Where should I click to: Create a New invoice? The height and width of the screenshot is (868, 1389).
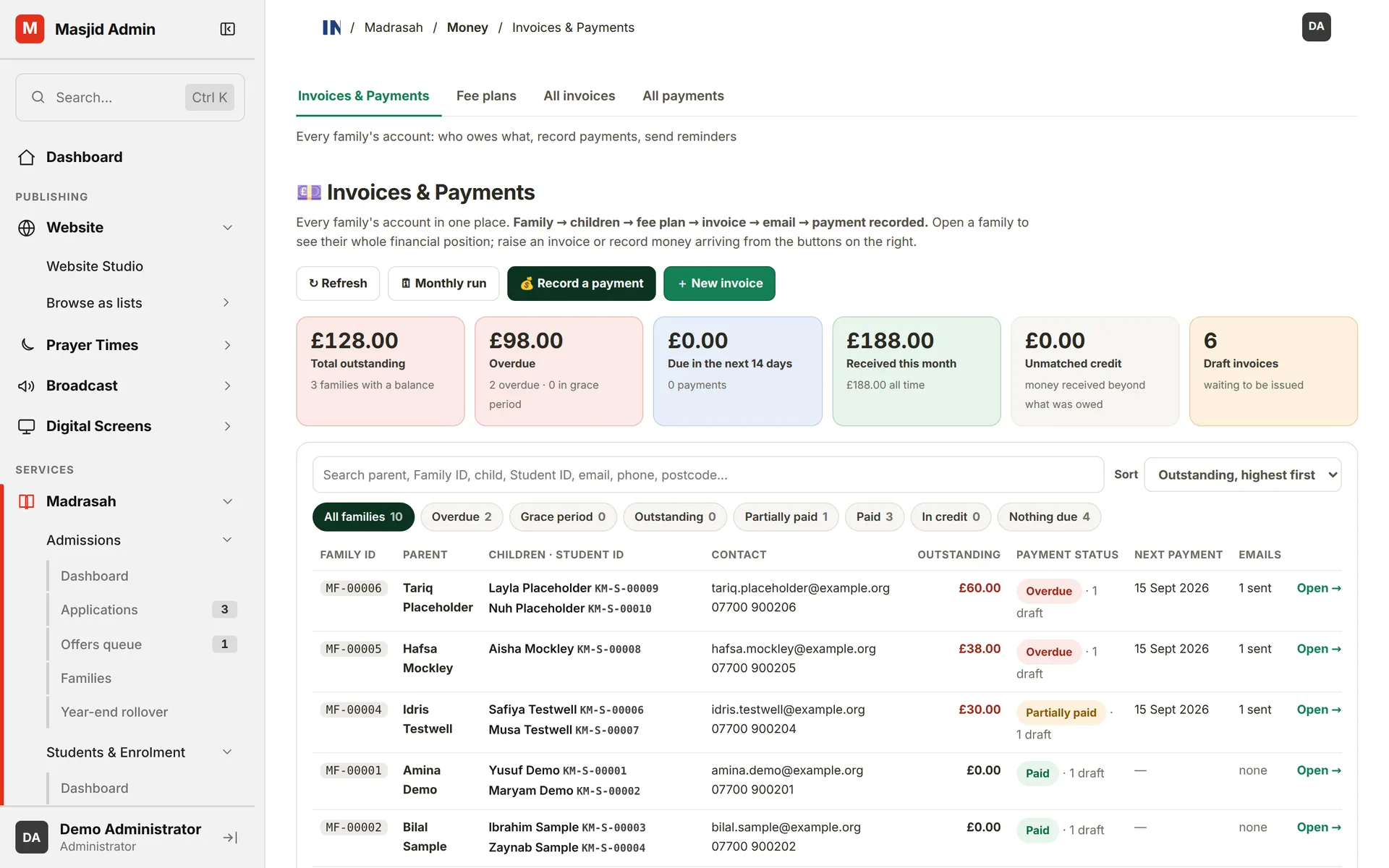(x=719, y=283)
